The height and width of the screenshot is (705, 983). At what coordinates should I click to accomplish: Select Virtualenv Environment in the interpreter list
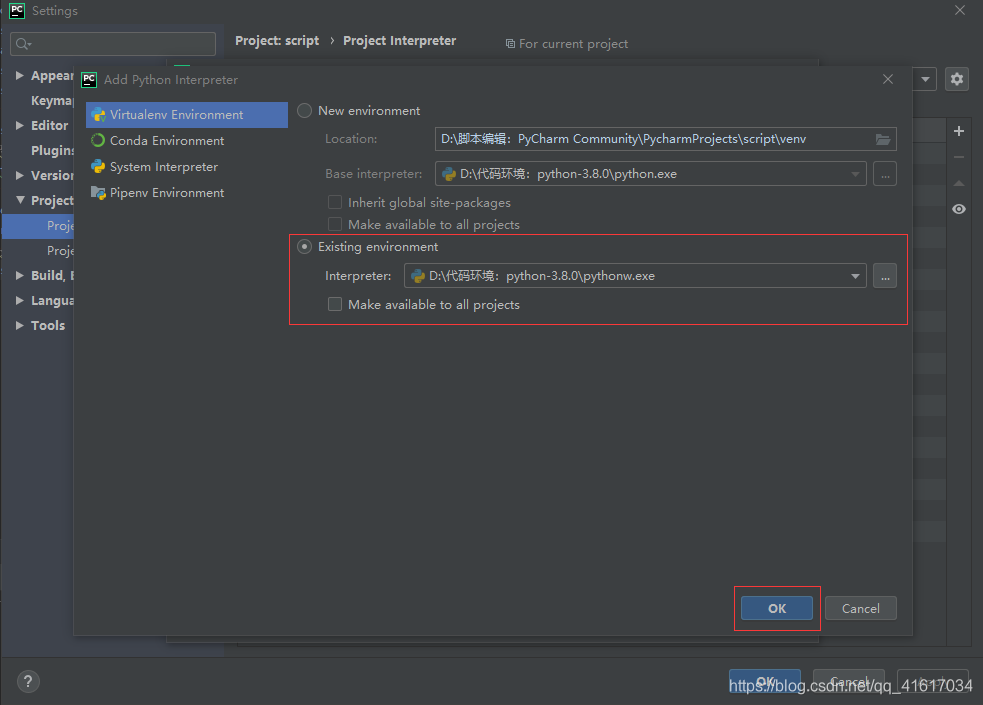coord(187,115)
